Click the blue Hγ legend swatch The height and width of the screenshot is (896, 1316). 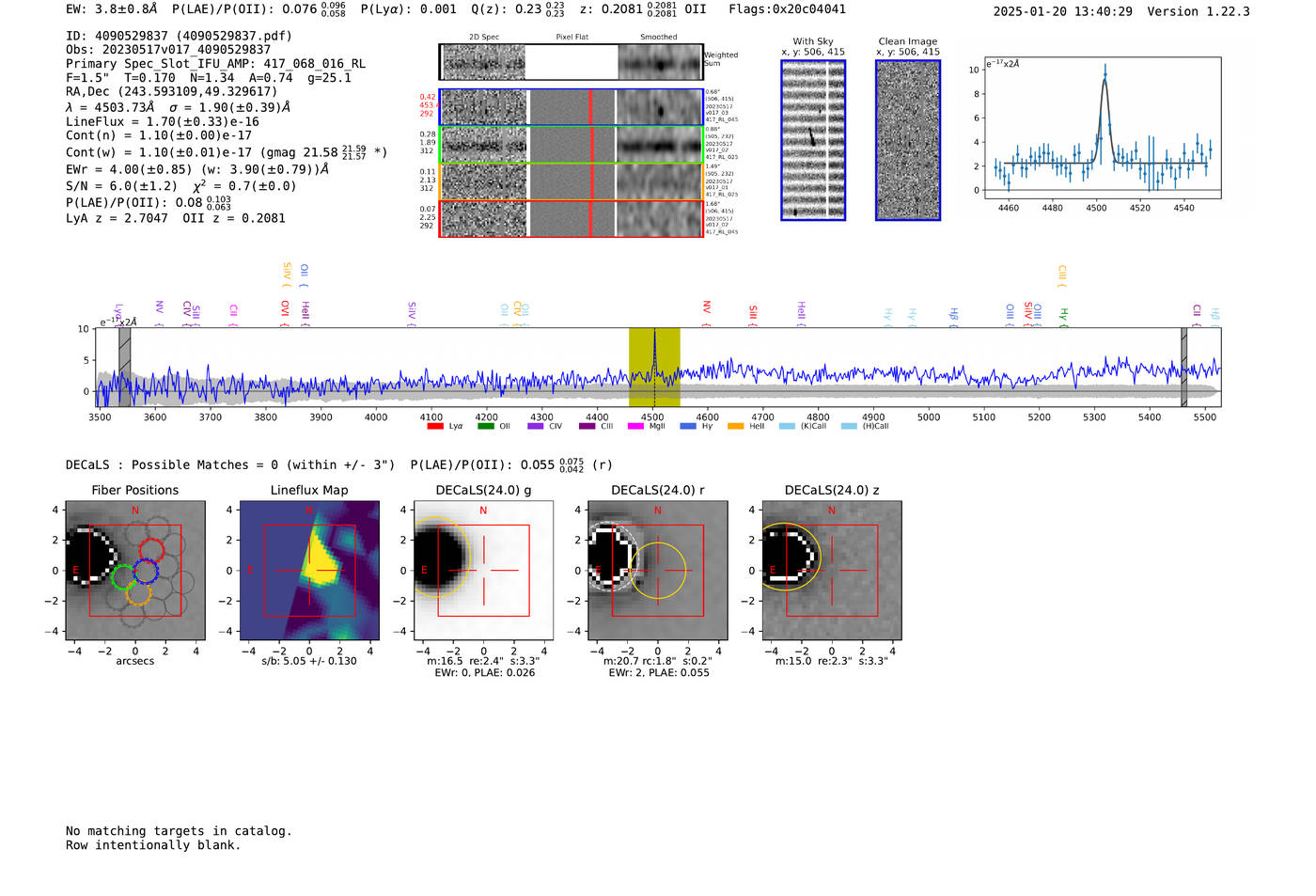click(688, 427)
